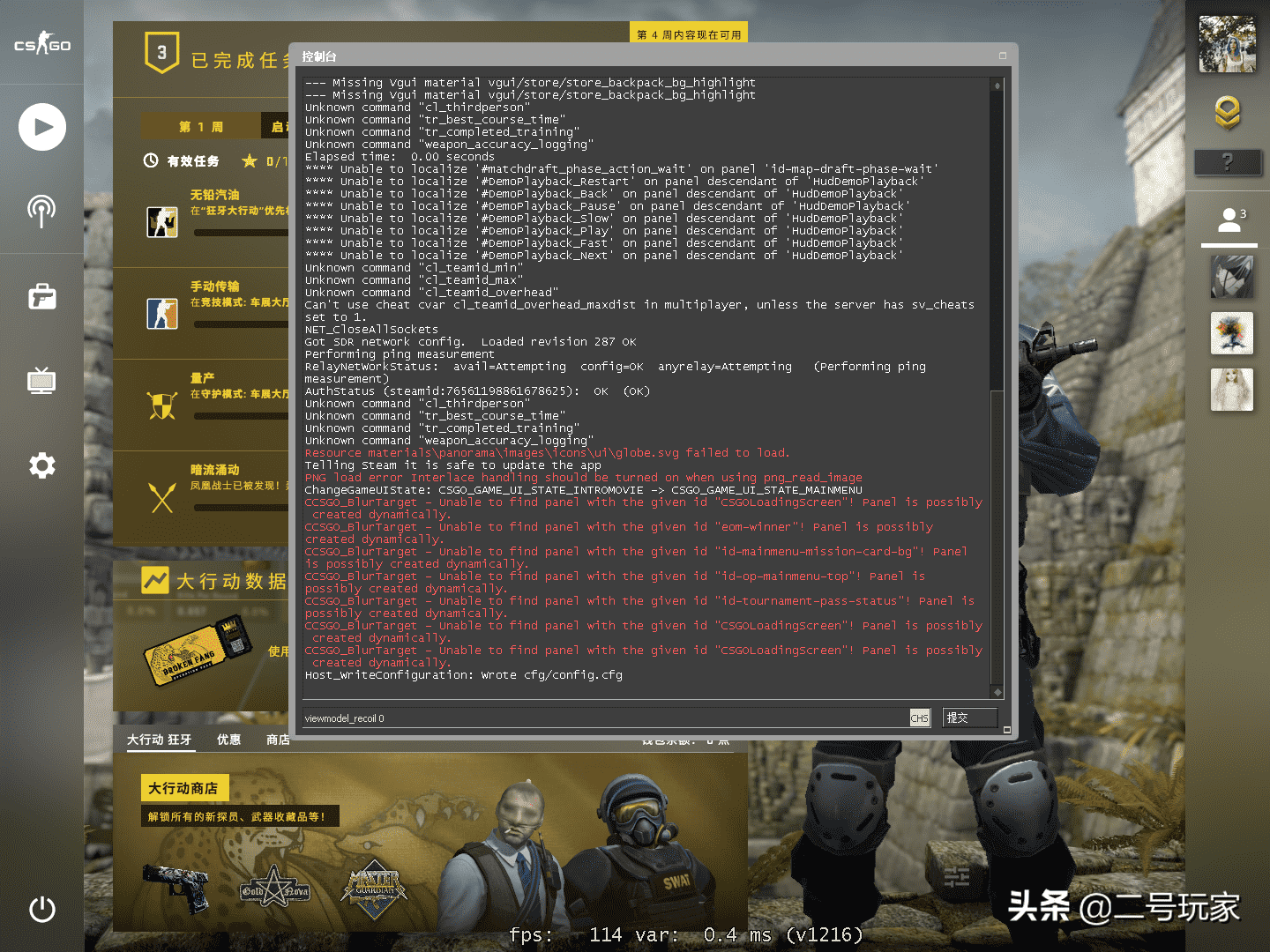This screenshot has height=952, width=1270.
Task: Click the console scrollbar thumb
Action: (x=997, y=537)
